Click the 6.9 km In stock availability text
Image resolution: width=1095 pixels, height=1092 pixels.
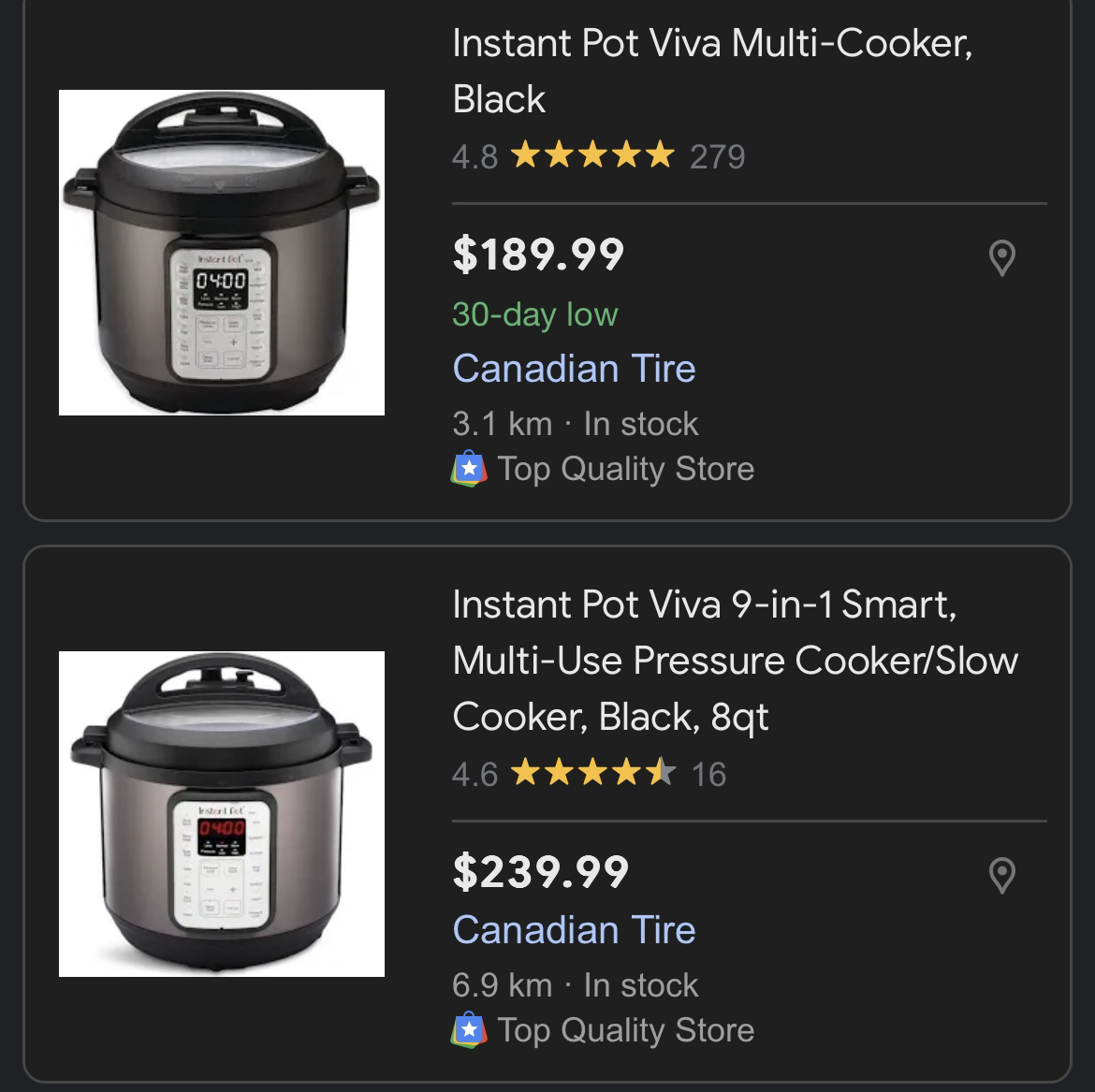575,985
